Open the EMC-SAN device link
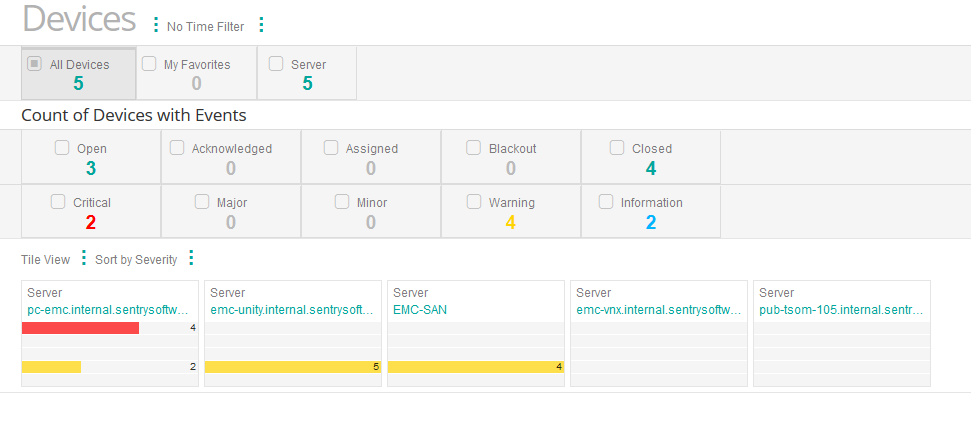 click(x=421, y=309)
